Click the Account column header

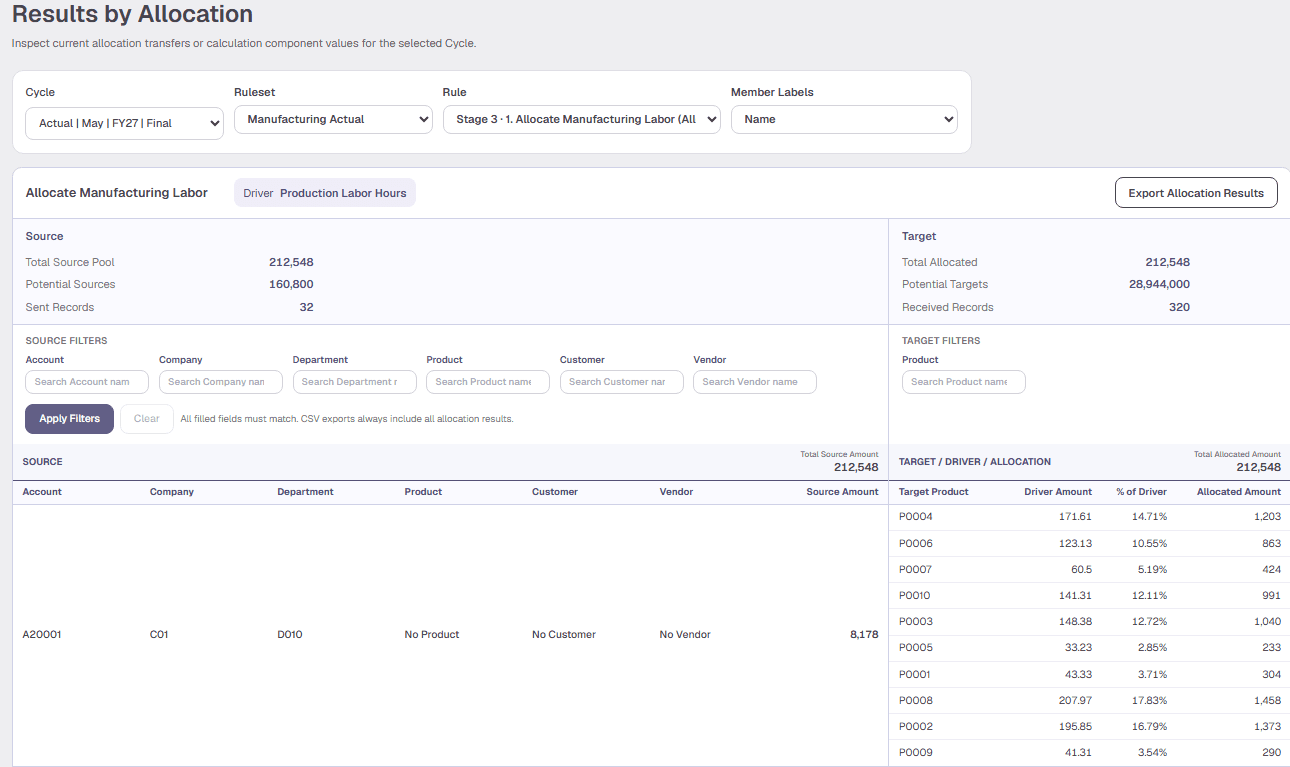(42, 492)
